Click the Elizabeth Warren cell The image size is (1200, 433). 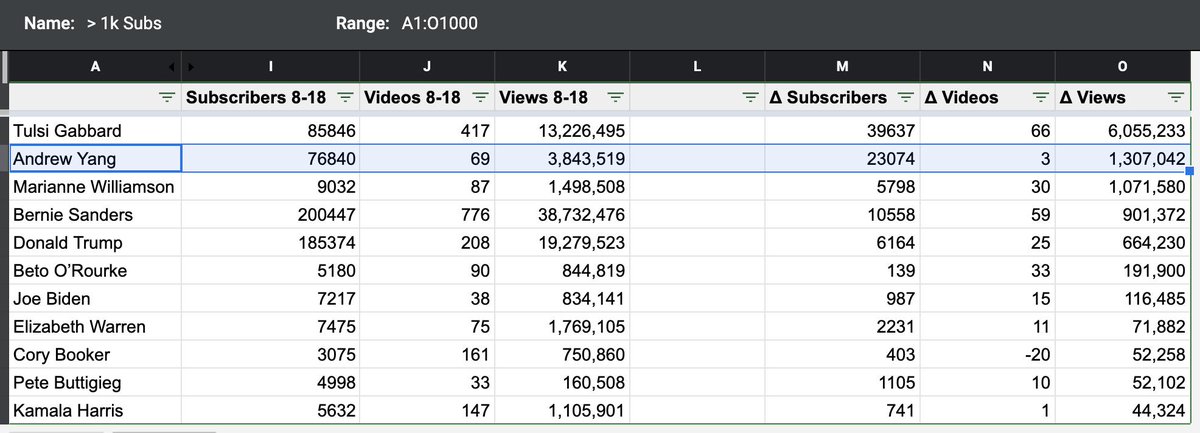tap(96, 327)
